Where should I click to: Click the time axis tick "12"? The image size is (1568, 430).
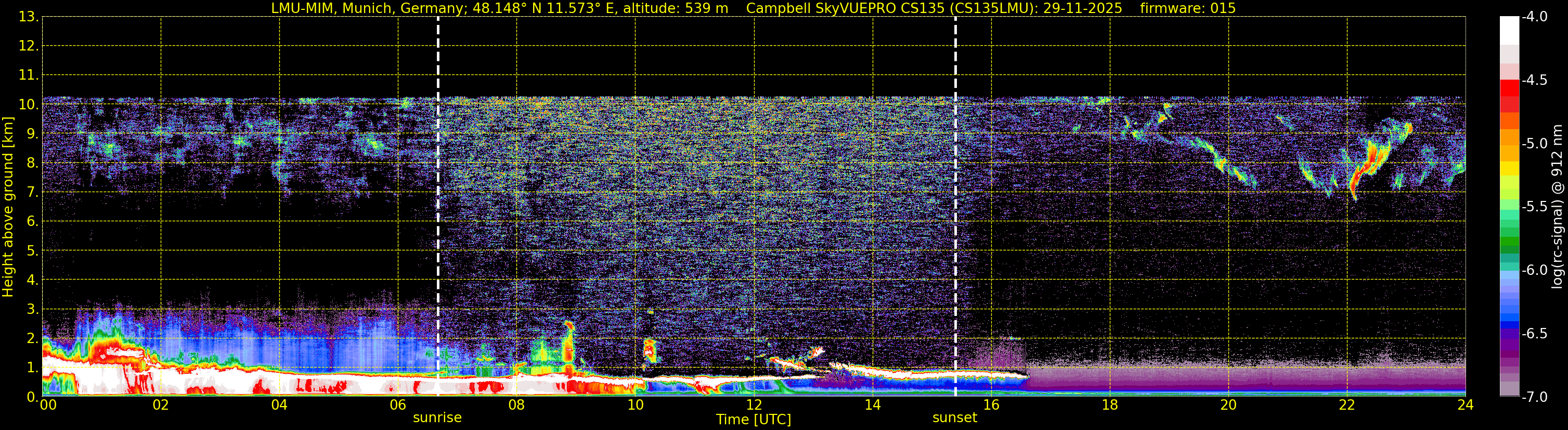point(754,405)
